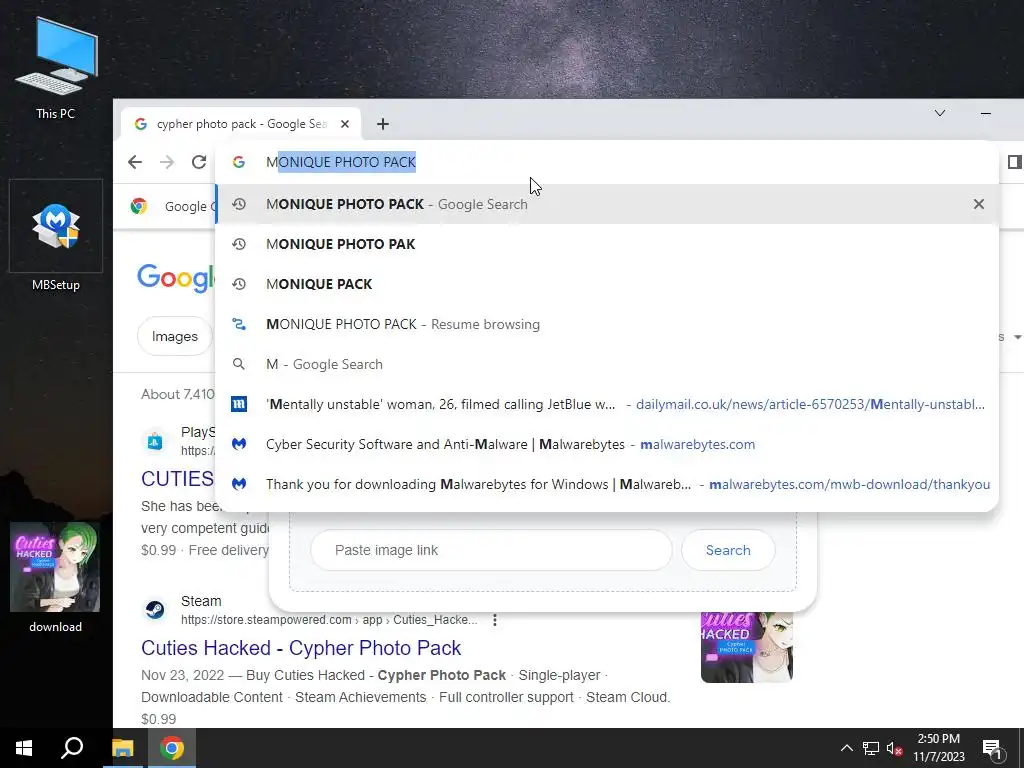Remove MONIQUE PHOTO PACK suggestion with X
Screen dimensions: 1024x768
click(978, 204)
